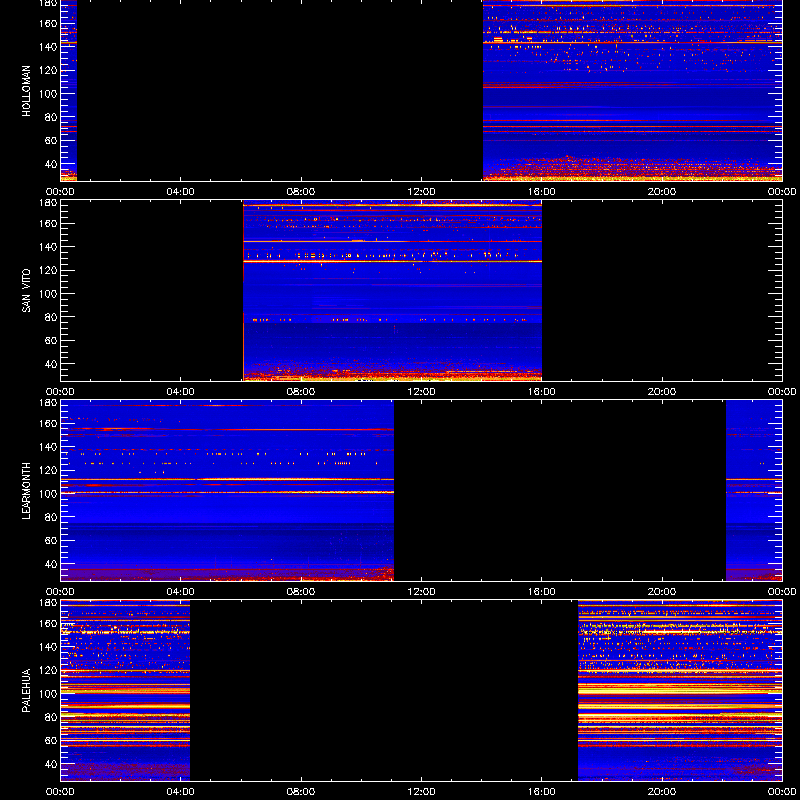Click 08:00 time label under Holloman panel
This screenshot has width=800, height=800.
click(301, 192)
